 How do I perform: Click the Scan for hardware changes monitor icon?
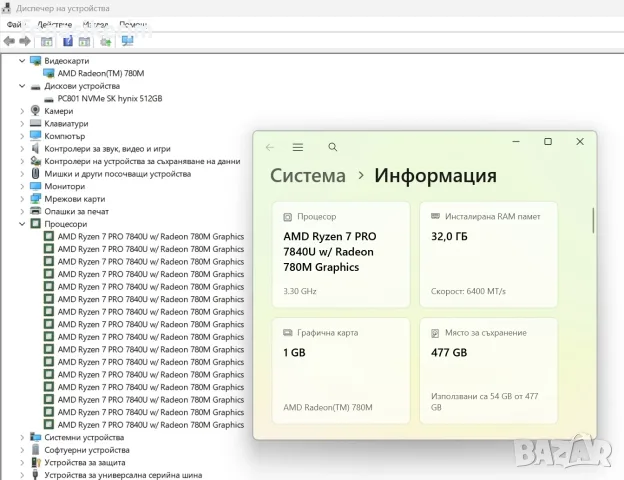pyautogui.click(x=127, y=41)
